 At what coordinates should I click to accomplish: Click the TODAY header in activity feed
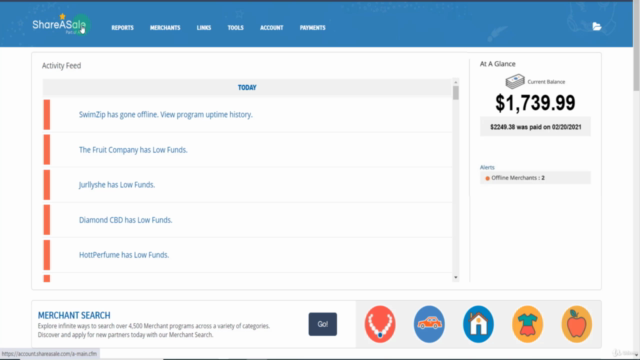point(247,87)
